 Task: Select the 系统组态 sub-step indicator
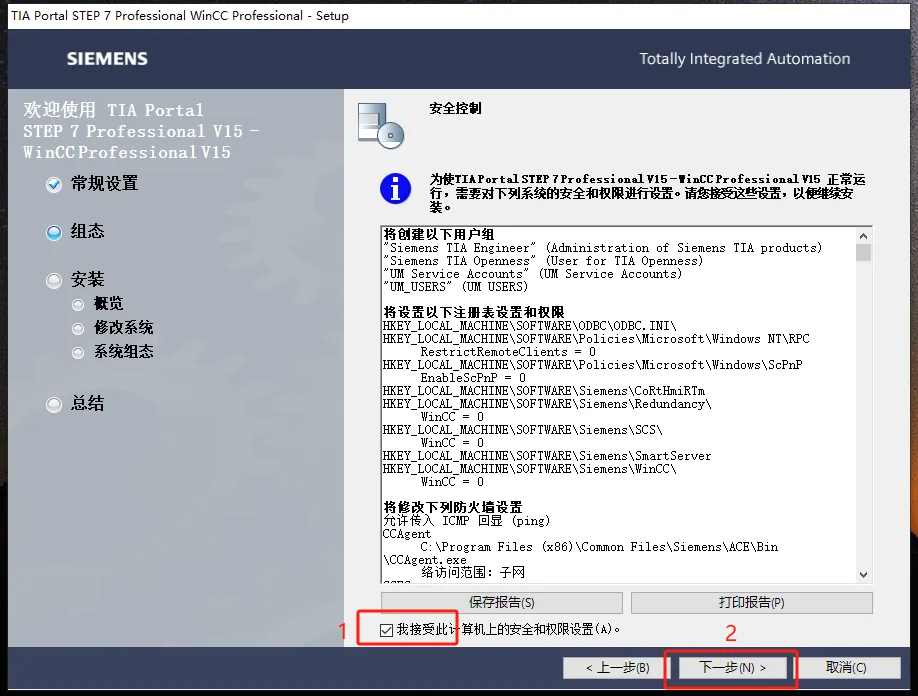coord(78,353)
